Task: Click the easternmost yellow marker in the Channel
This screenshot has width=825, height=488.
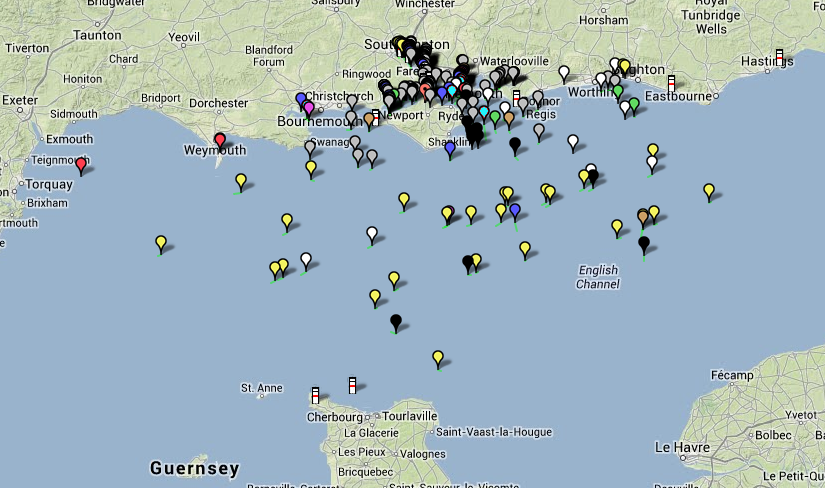Action: point(709,193)
